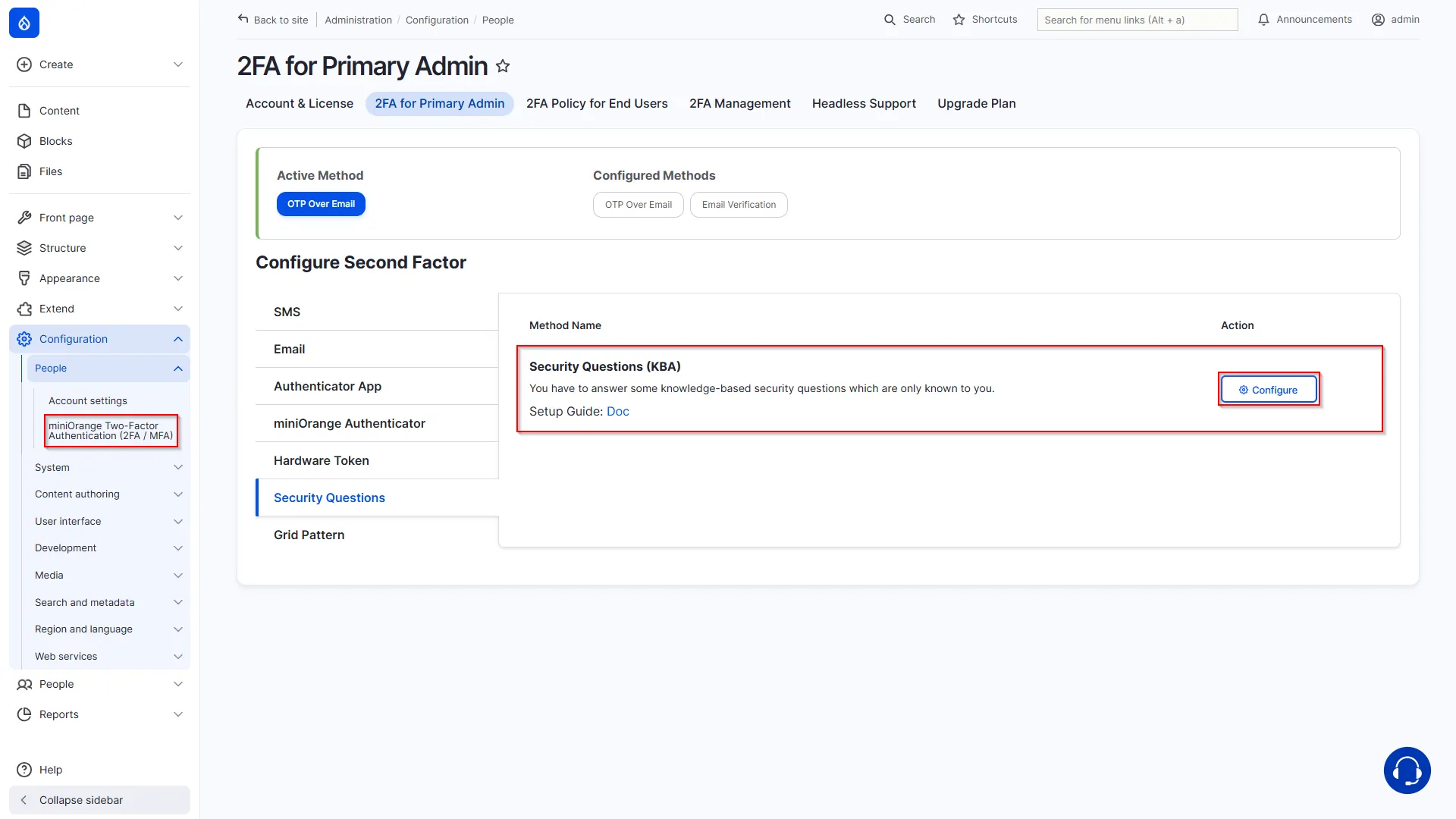
Task: Select the Email method tab
Action: tap(377, 349)
